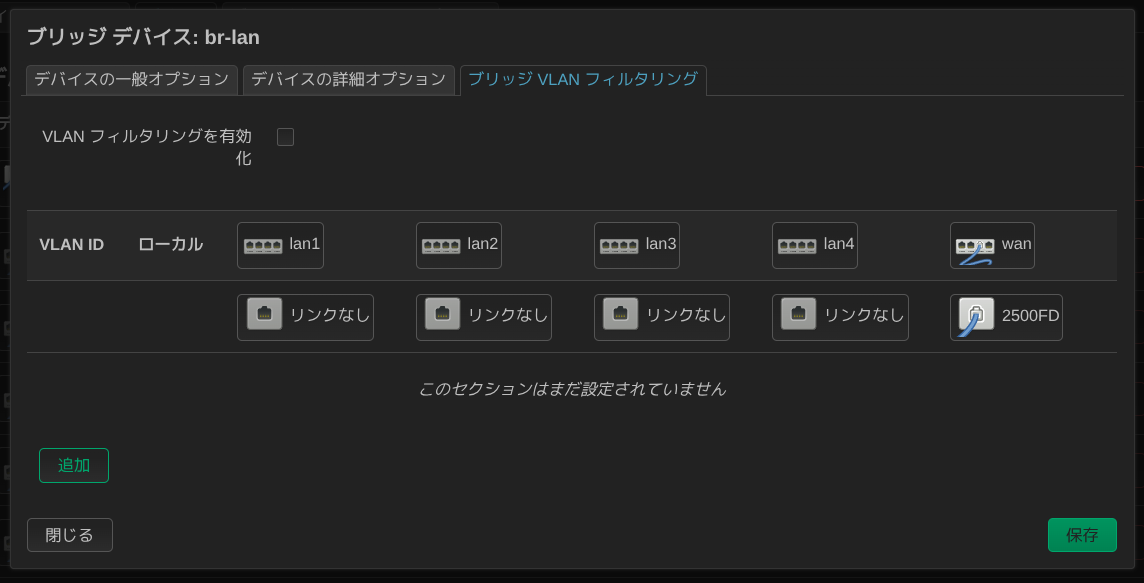This screenshot has width=1144, height=583.
Task: Click リンクなし status under lan3
Action: click(x=687, y=315)
